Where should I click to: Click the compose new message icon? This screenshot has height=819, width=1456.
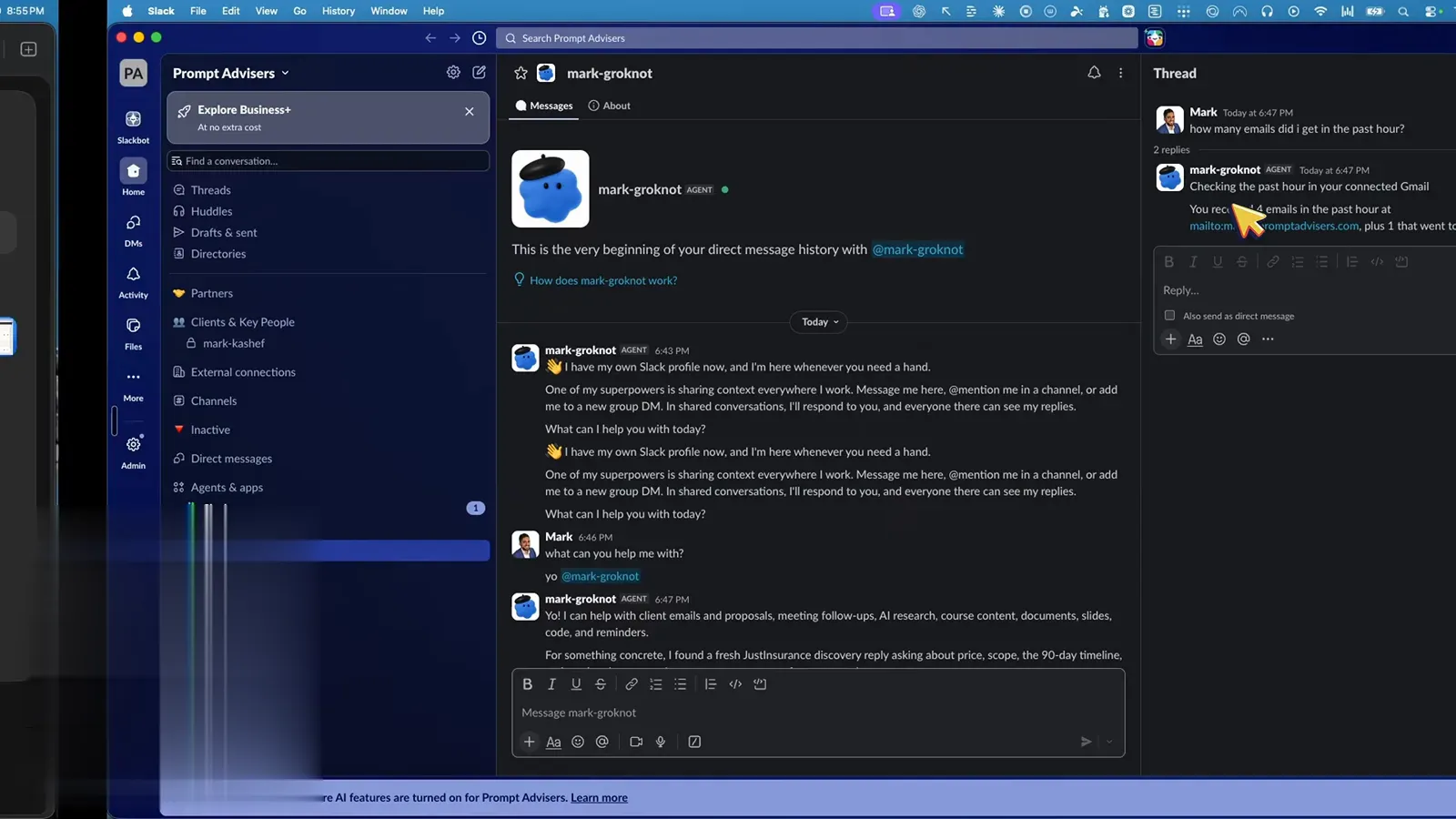pyautogui.click(x=479, y=72)
